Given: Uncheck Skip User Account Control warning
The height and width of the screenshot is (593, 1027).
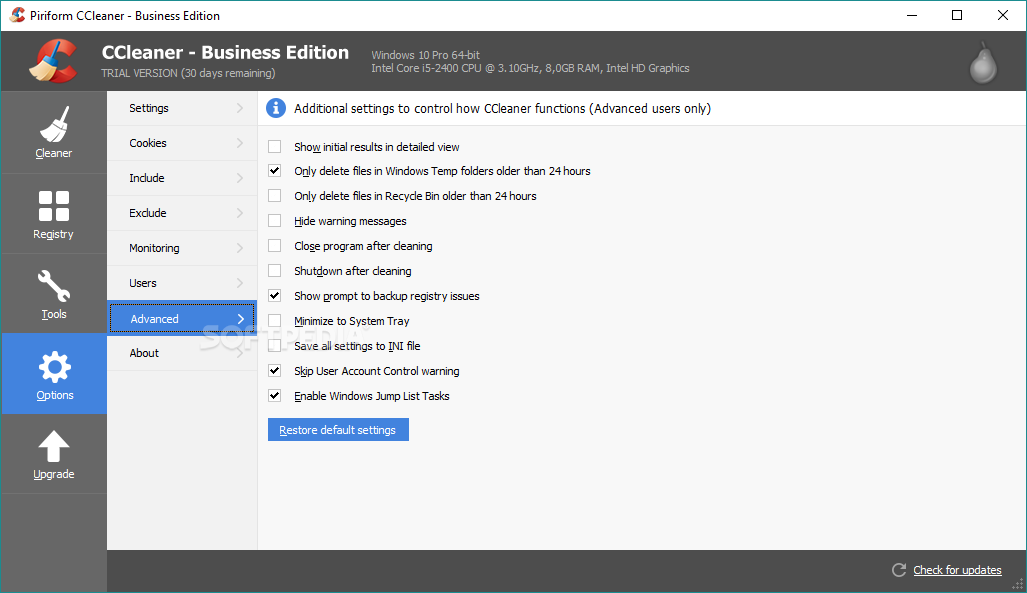Looking at the screenshot, I should [x=274, y=371].
